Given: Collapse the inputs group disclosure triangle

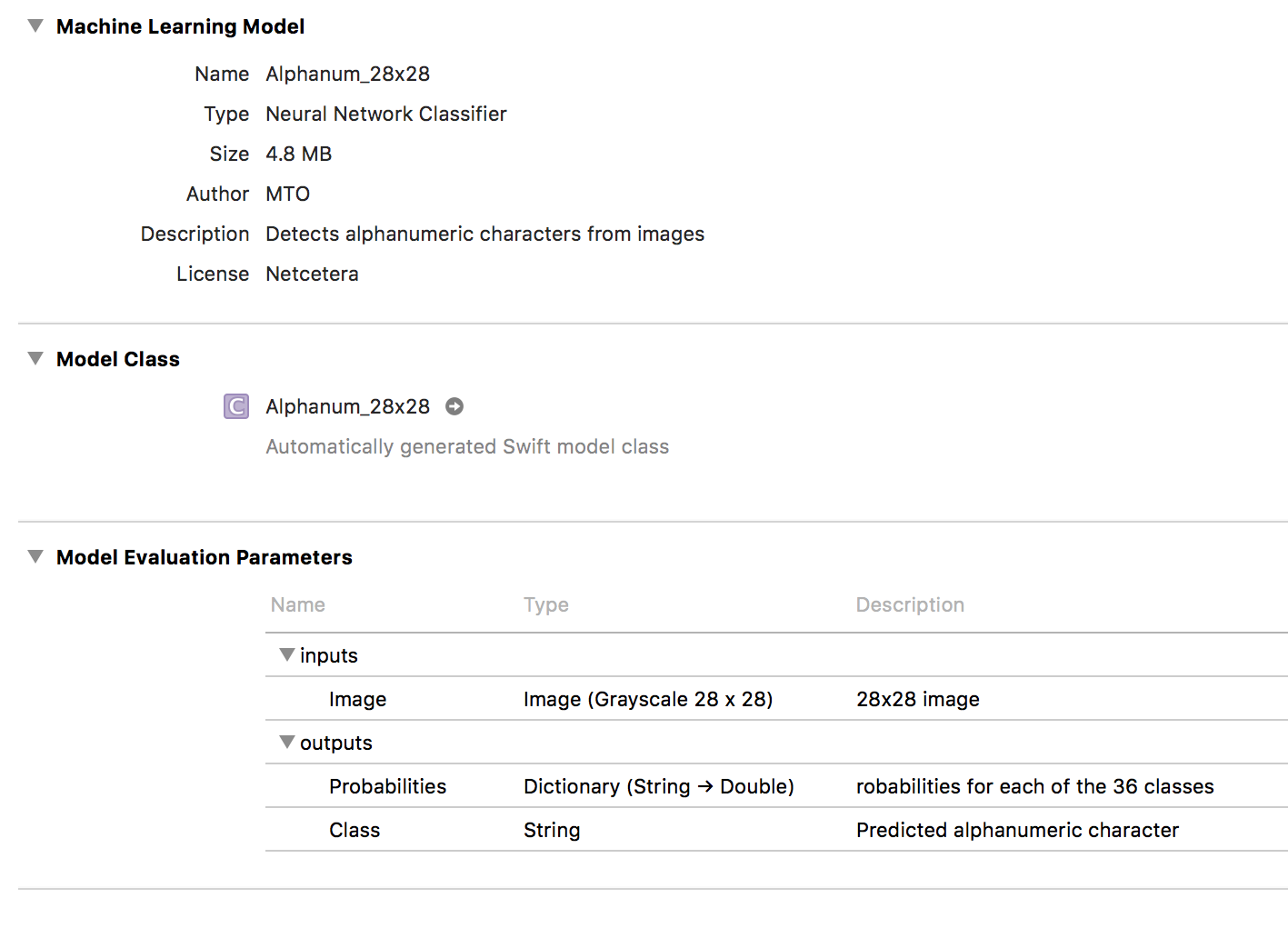Looking at the screenshot, I should pos(287,655).
